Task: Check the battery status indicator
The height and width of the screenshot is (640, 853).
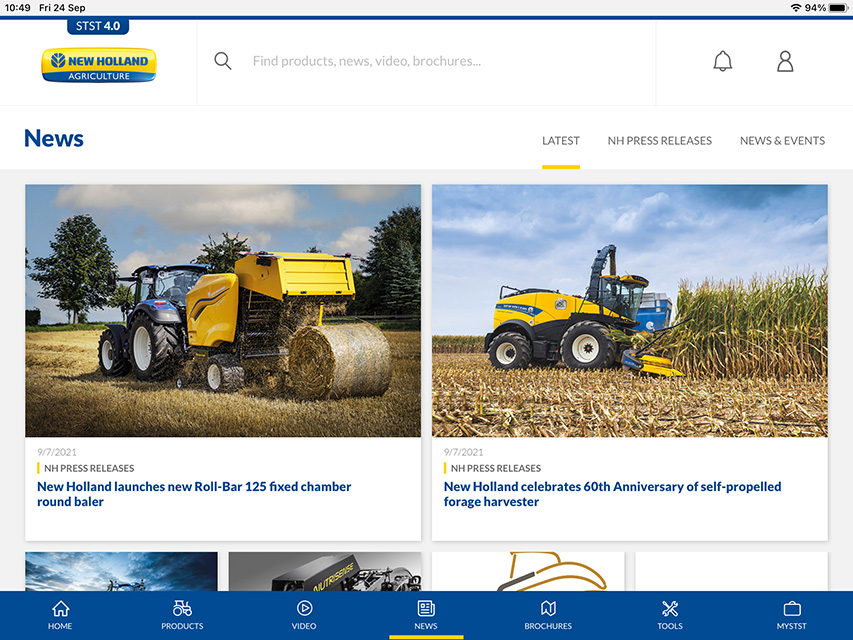Action: [x=838, y=8]
